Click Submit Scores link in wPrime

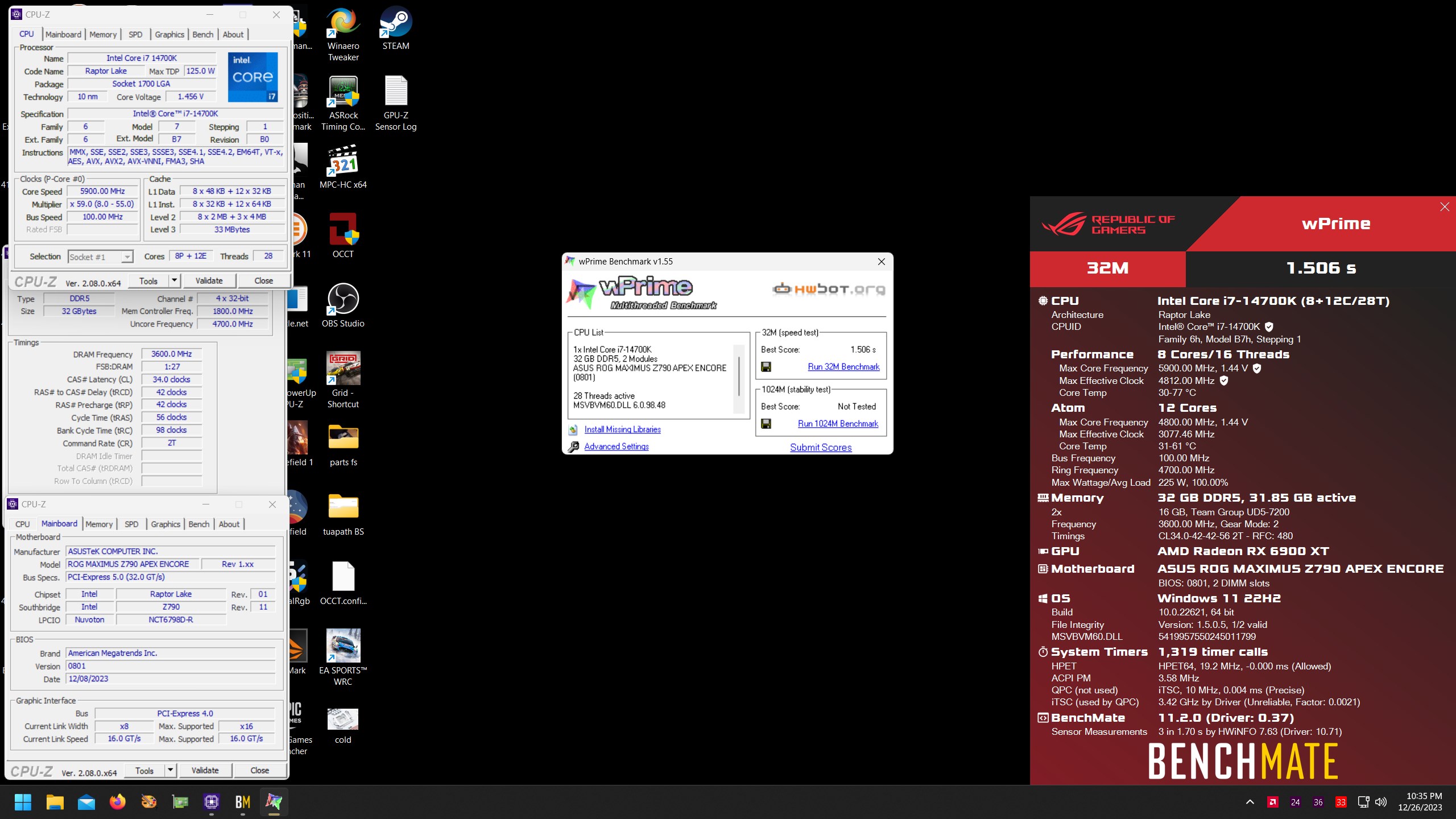821,448
